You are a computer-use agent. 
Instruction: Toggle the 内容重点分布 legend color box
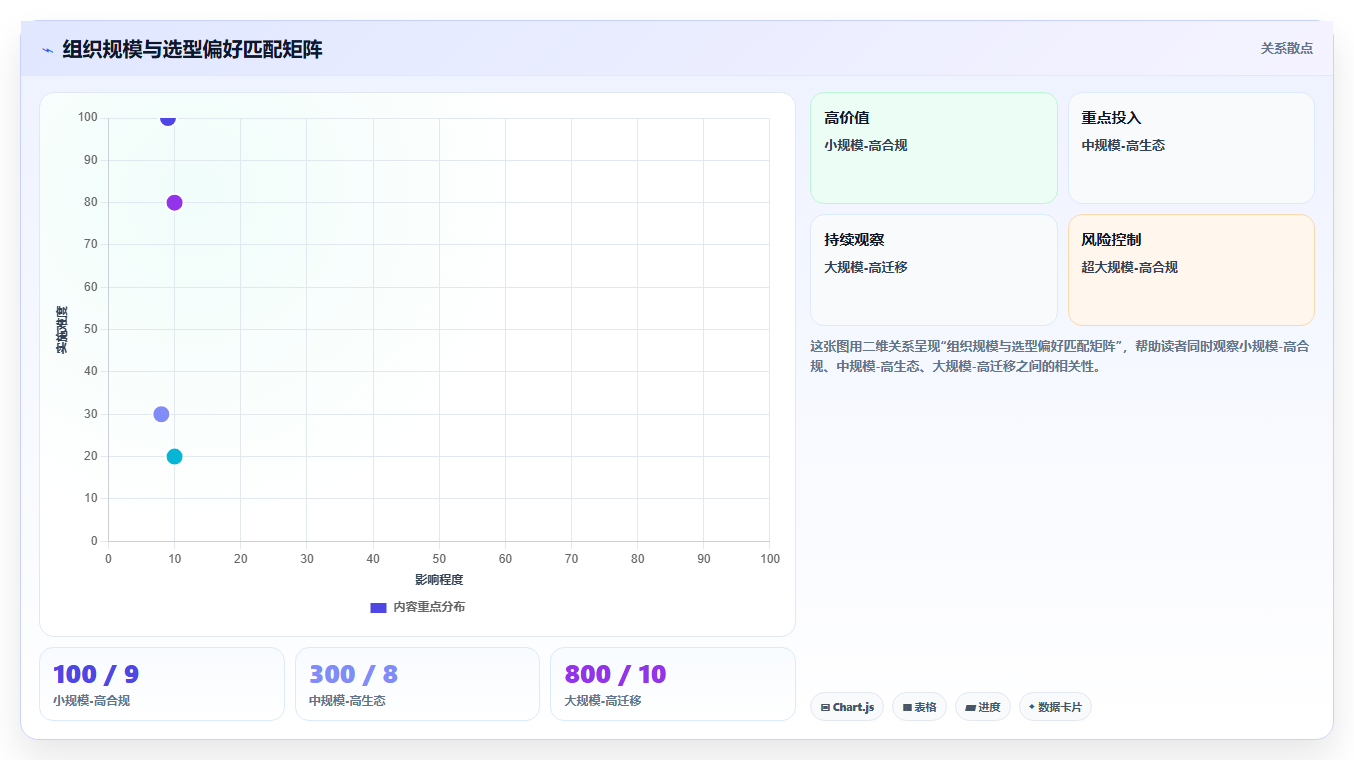click(378, 607)
